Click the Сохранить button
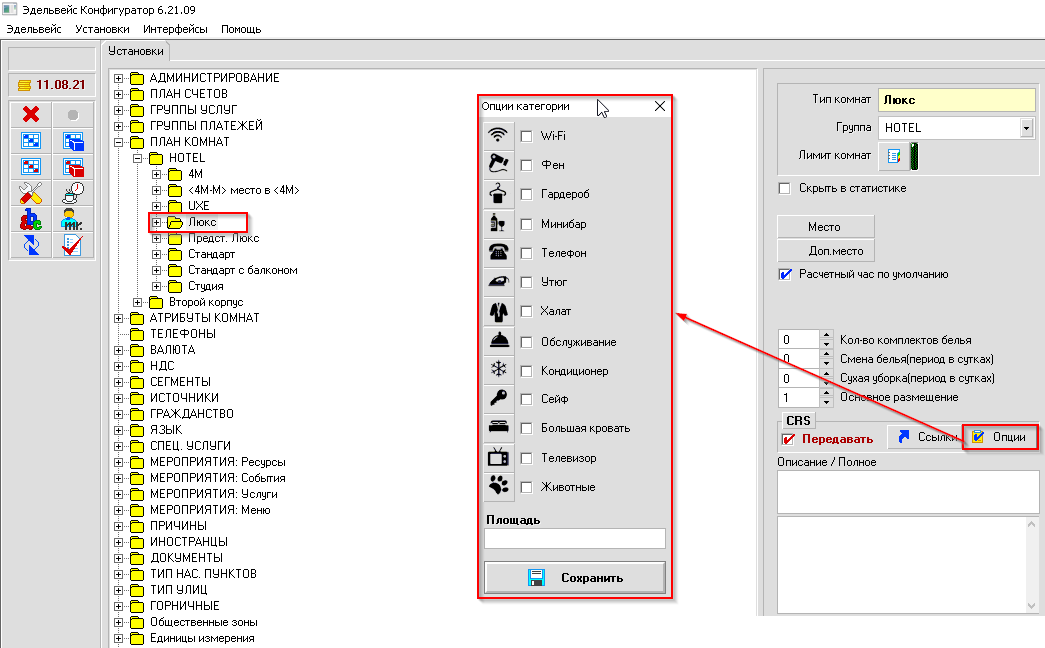 coord(575,578)
